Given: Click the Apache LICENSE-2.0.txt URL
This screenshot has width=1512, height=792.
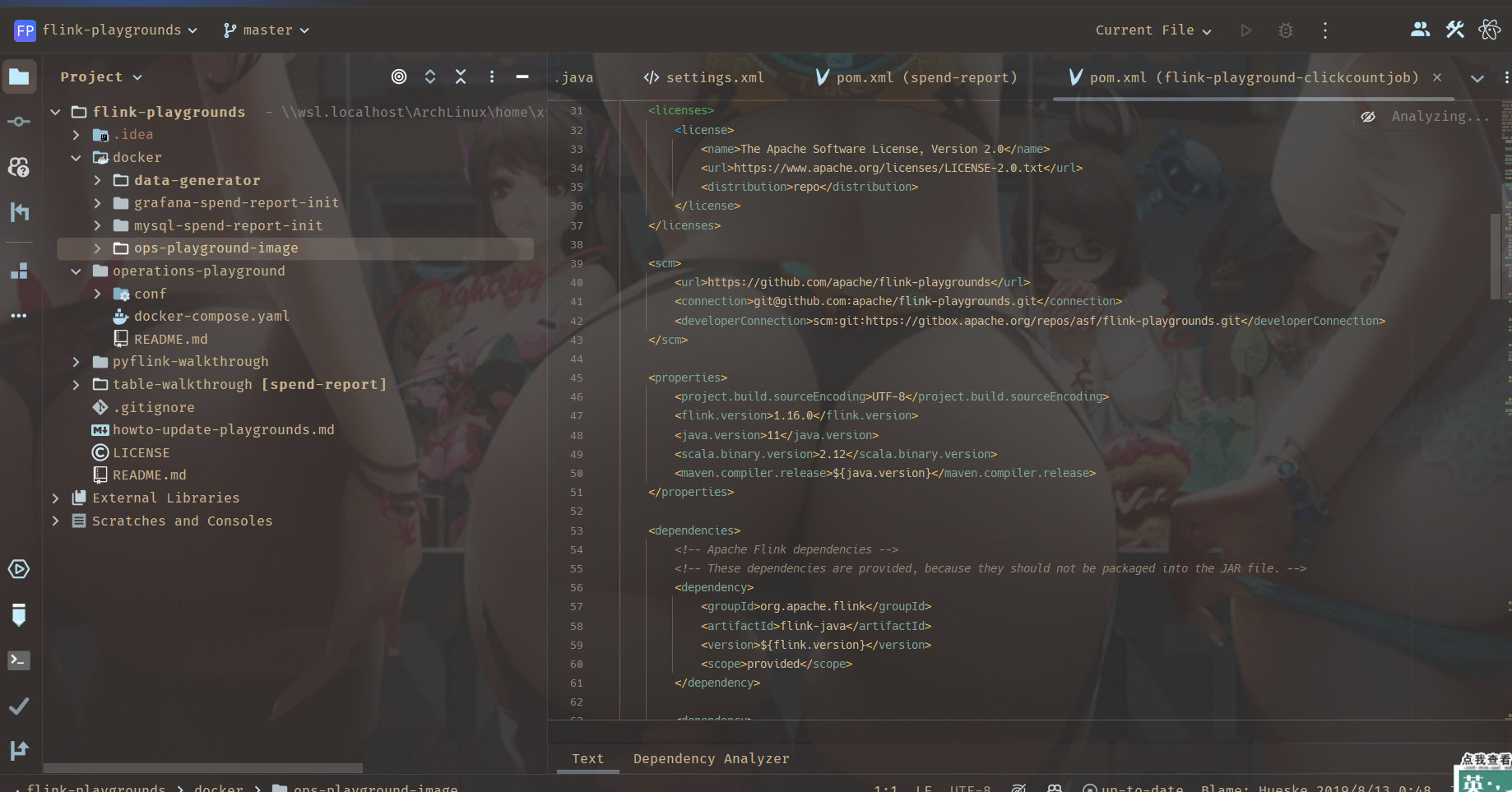Looking at the screenshot, I should click(888, 168).
